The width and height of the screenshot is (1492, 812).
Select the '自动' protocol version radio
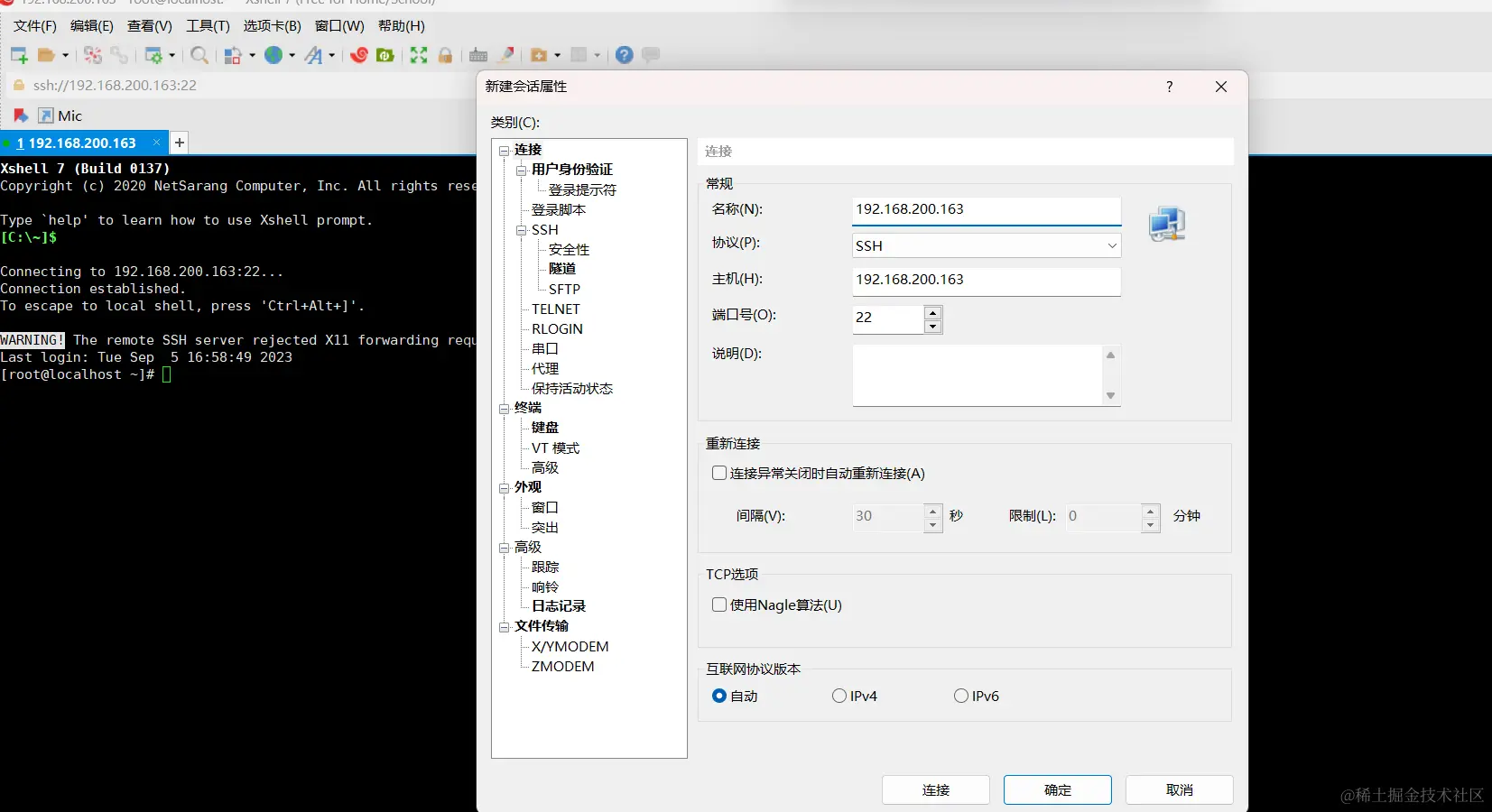(719, 697)
